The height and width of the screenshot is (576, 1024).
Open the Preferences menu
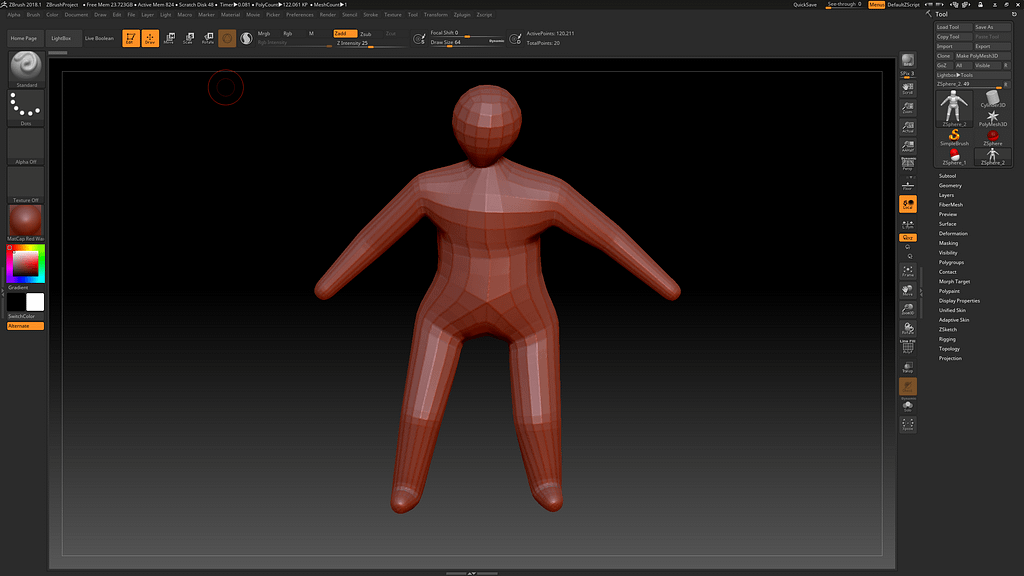(x=299, y=15)
